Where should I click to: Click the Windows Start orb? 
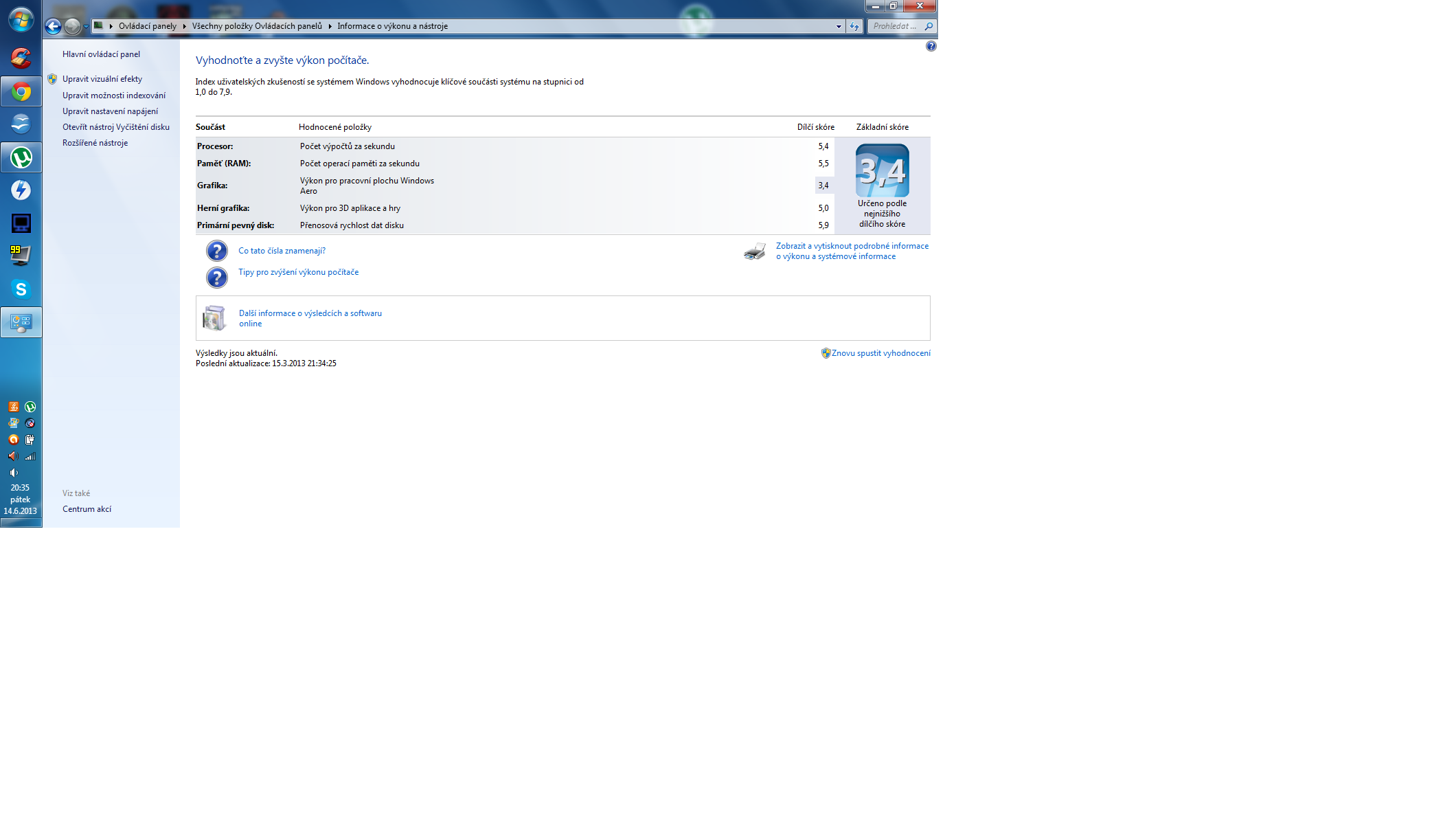coord(21,19)
